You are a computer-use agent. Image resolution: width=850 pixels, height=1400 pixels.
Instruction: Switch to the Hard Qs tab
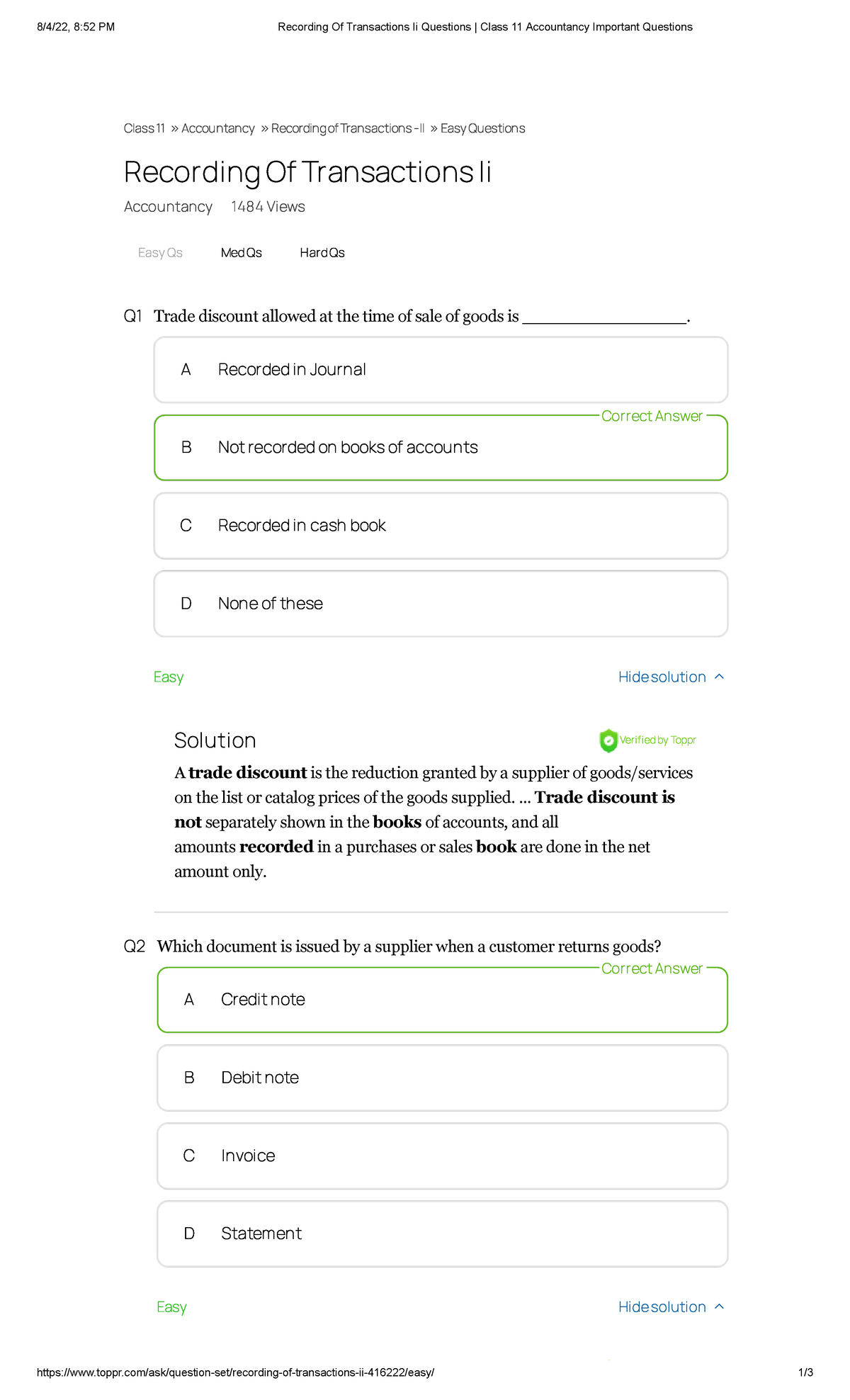tap(322, 253)
